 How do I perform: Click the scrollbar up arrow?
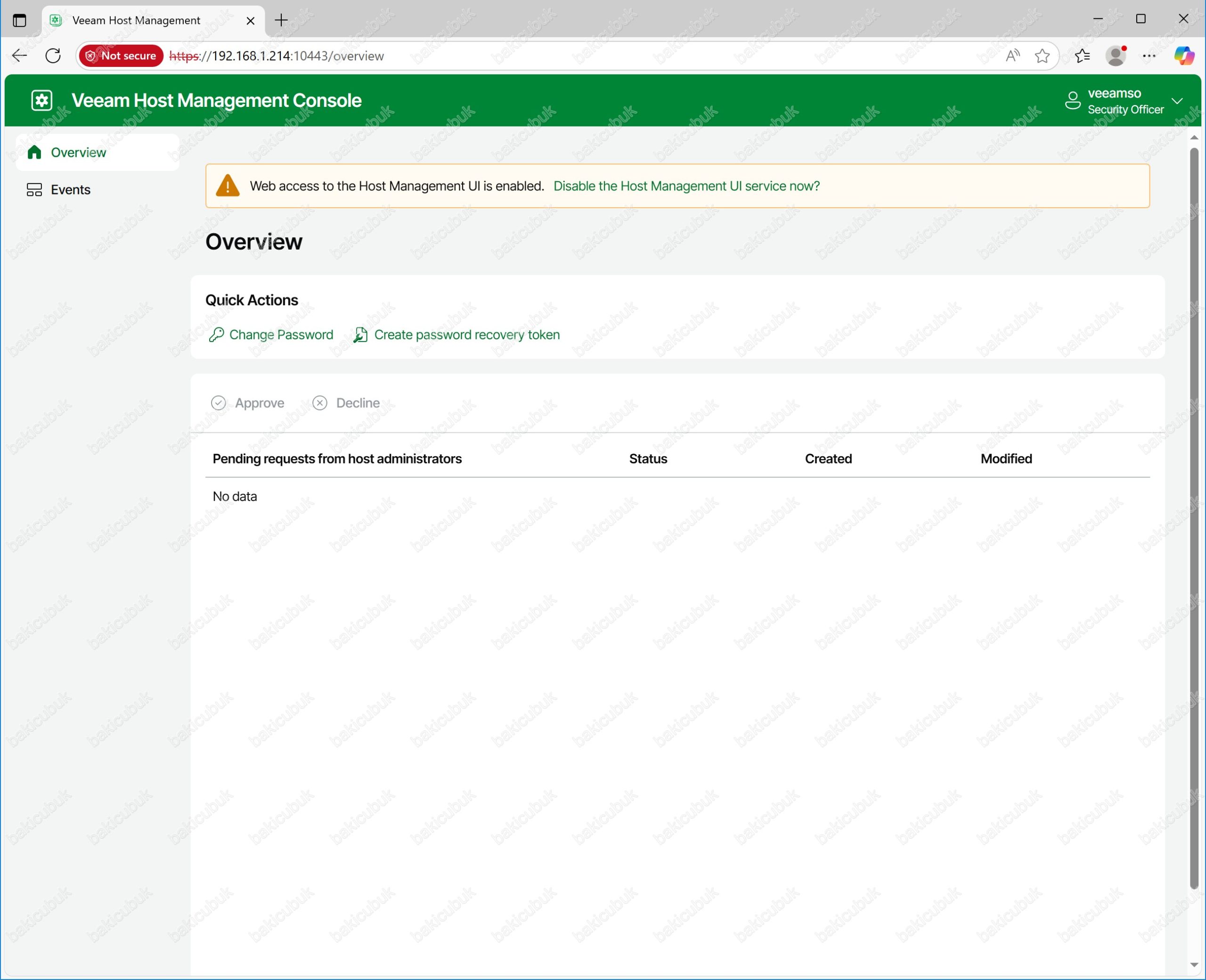tap(1194, 138)
